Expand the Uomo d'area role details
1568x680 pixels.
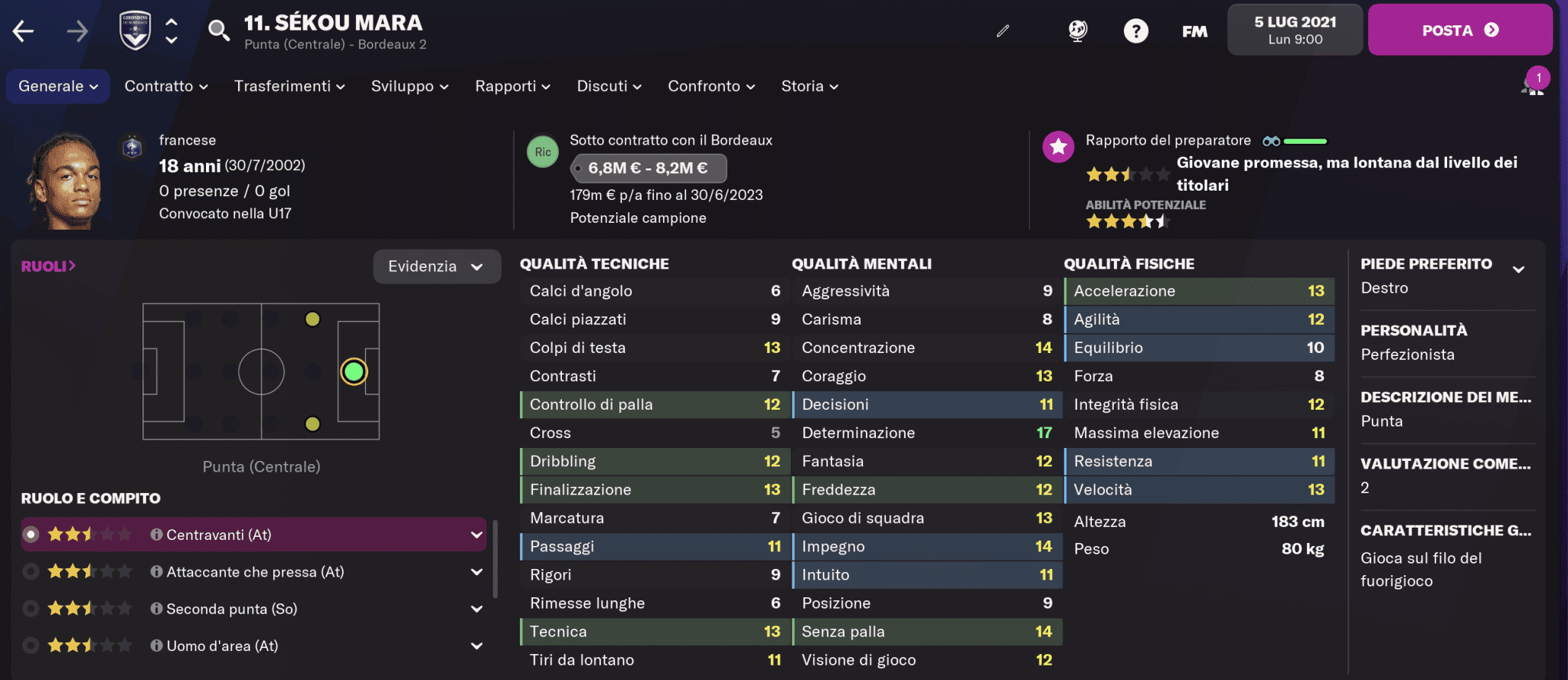click(476, 646)
